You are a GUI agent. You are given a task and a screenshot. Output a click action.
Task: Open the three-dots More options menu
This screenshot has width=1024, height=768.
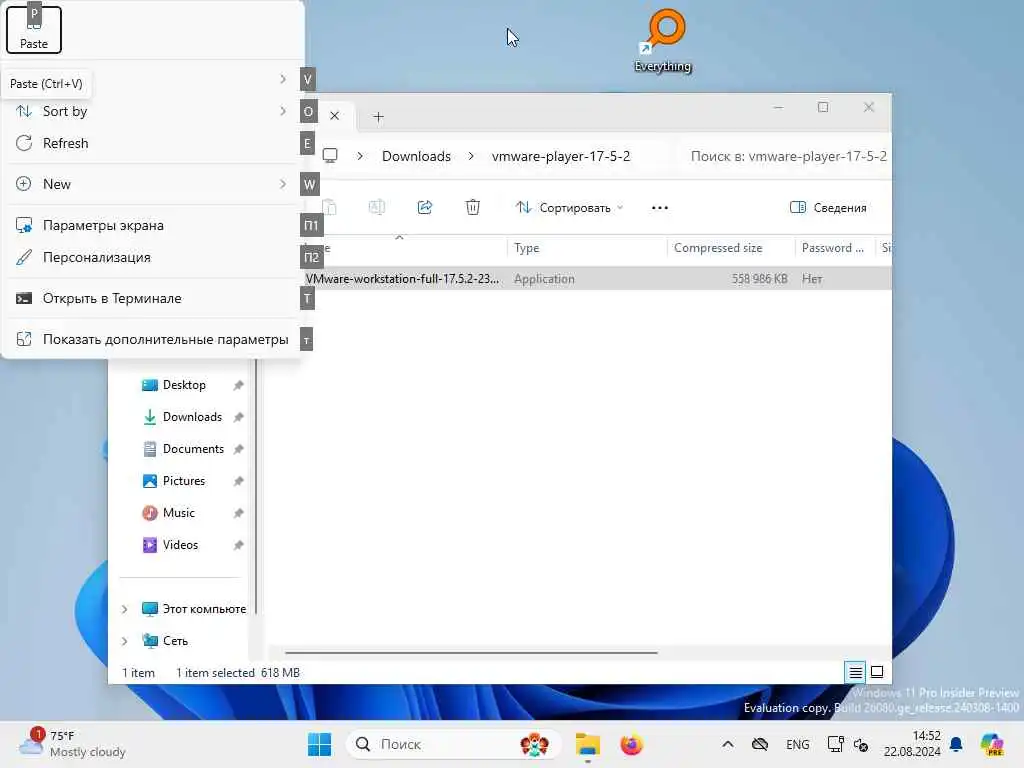[660, 208]
